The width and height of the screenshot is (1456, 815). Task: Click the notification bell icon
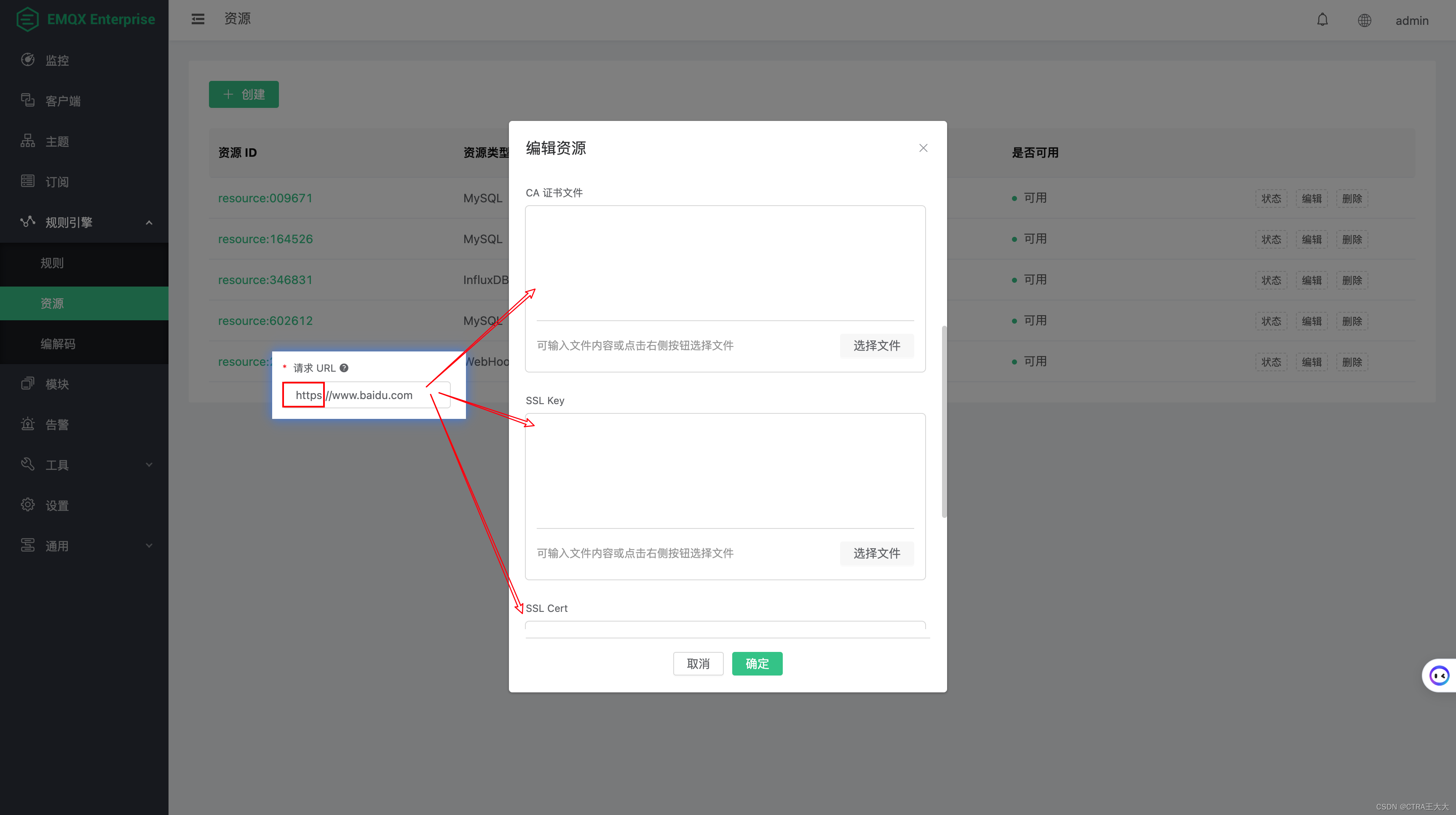pos(1323,20)
